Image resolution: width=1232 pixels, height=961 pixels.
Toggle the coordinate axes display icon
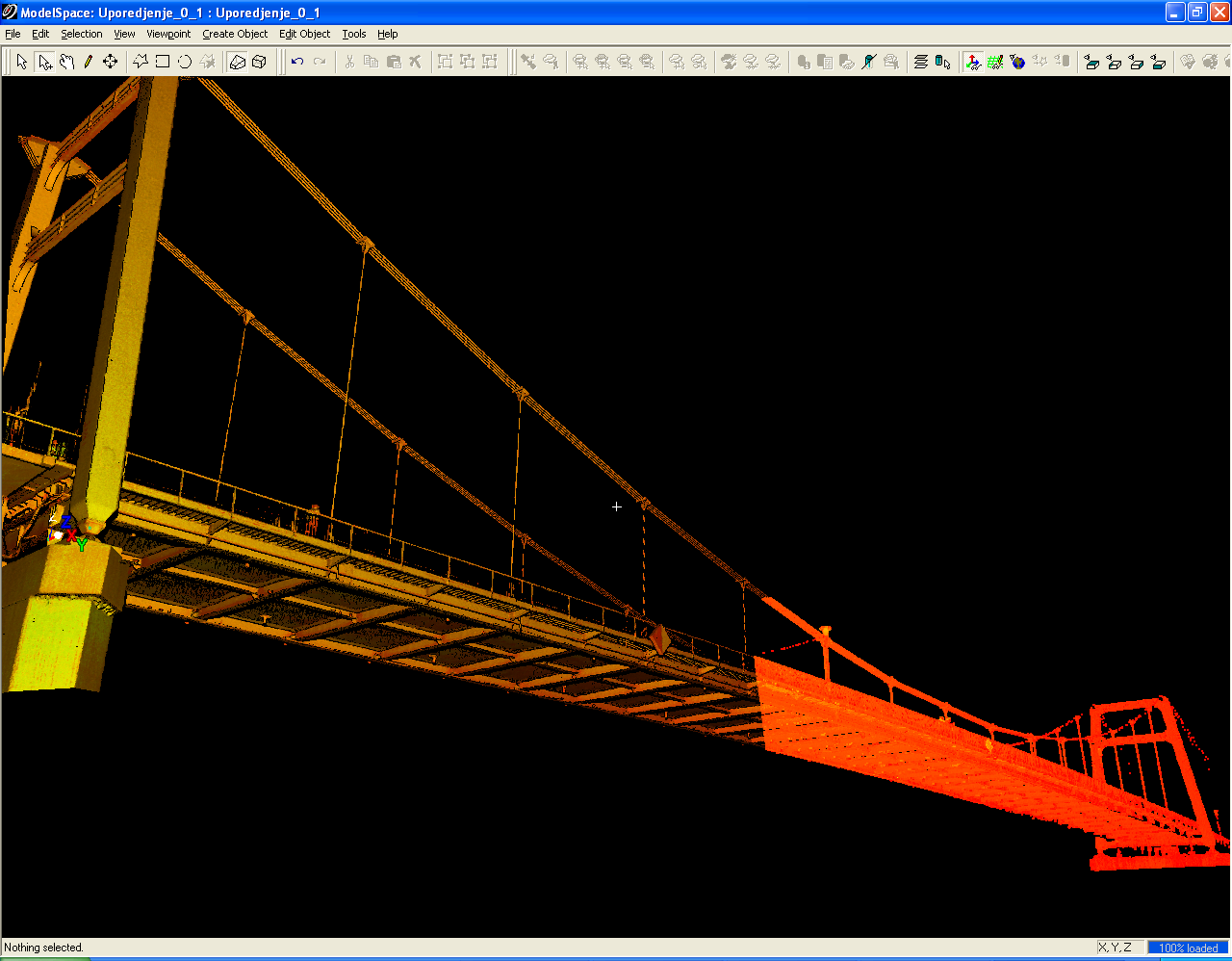pos(973,62)
